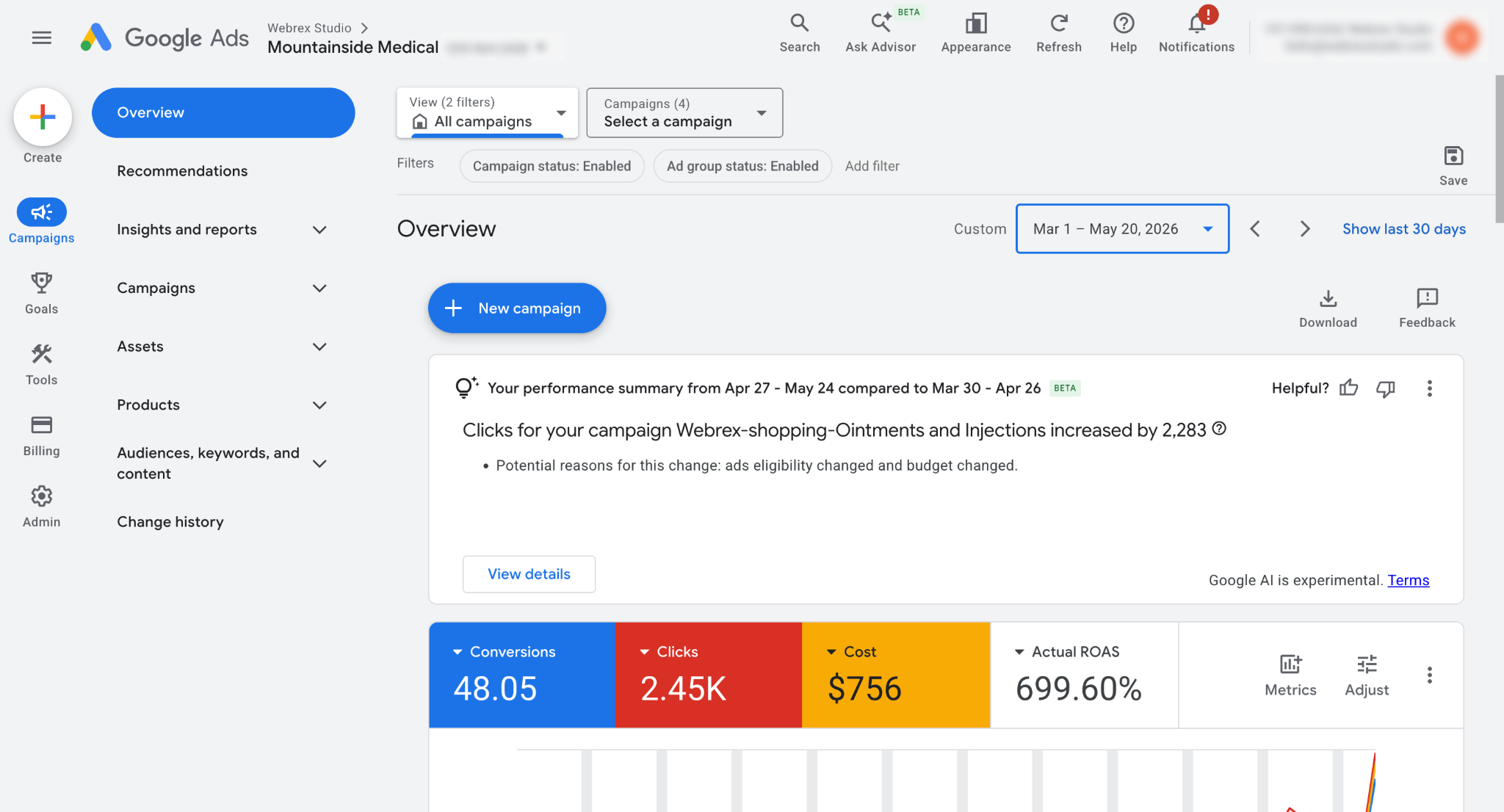Open the All campaigns view dropdown
1504x812 pixels.
click(x=487, y=112)
